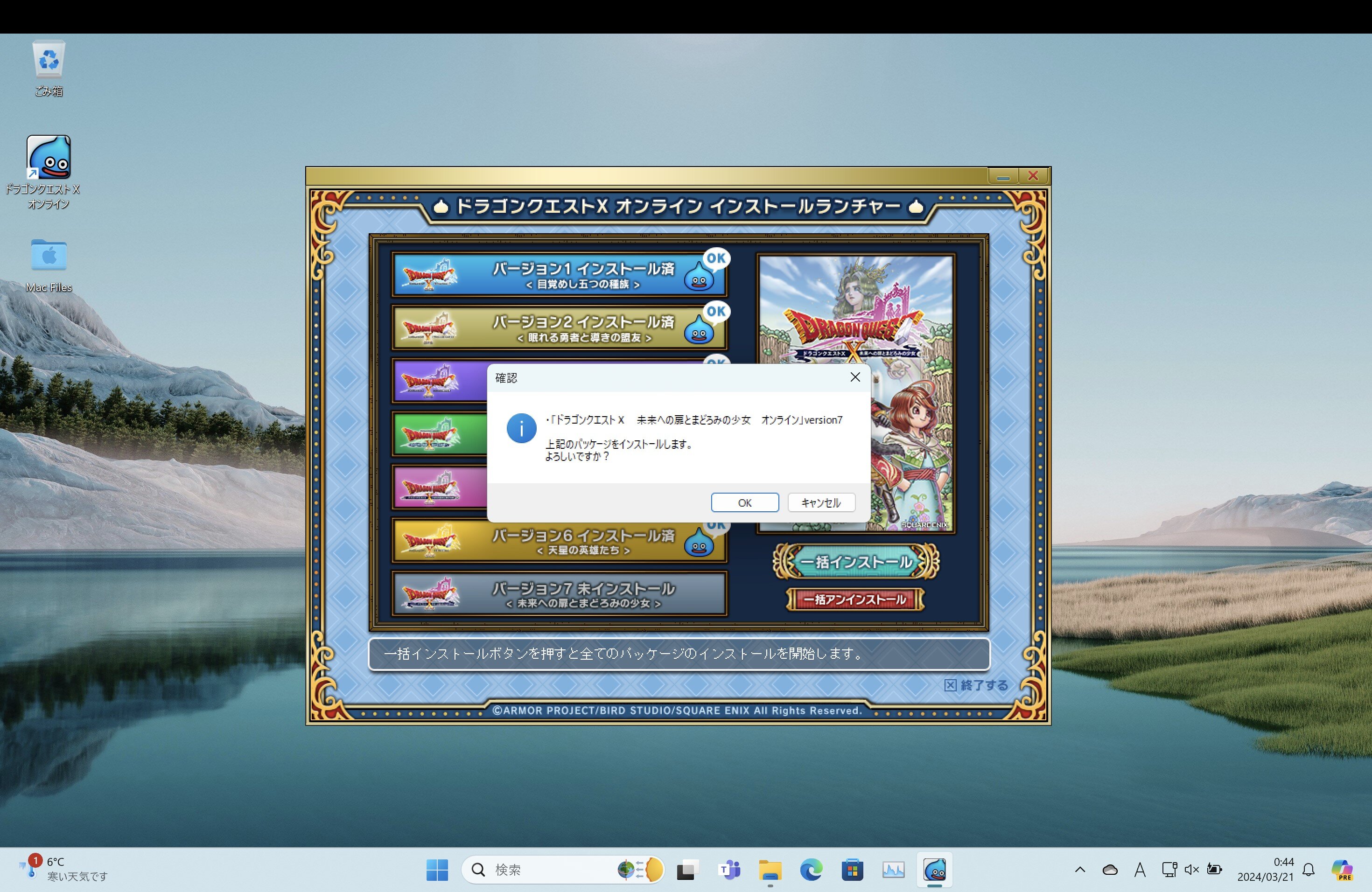Click the OneDrive cloud tray icon
This screenshot has height=892, width=1372.
(x=1110, y=870)
